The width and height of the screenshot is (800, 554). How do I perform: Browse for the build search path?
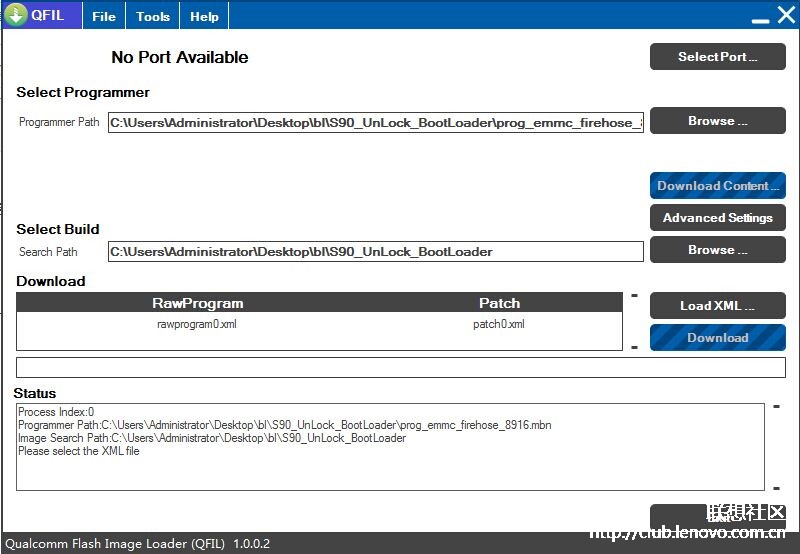pyautogui.click(x=717, y=250)
